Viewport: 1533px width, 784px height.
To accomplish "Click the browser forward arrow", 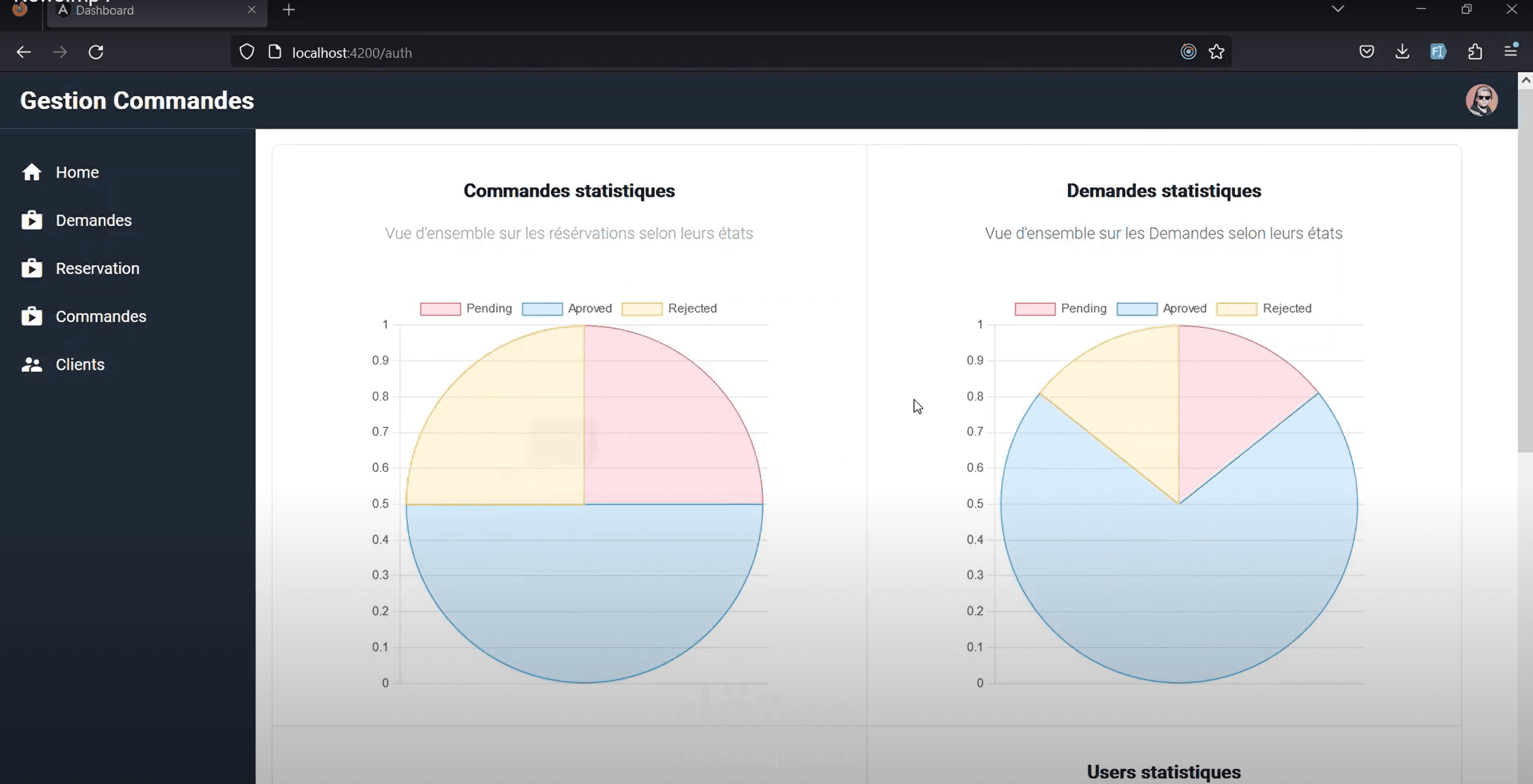I will 59,52.
